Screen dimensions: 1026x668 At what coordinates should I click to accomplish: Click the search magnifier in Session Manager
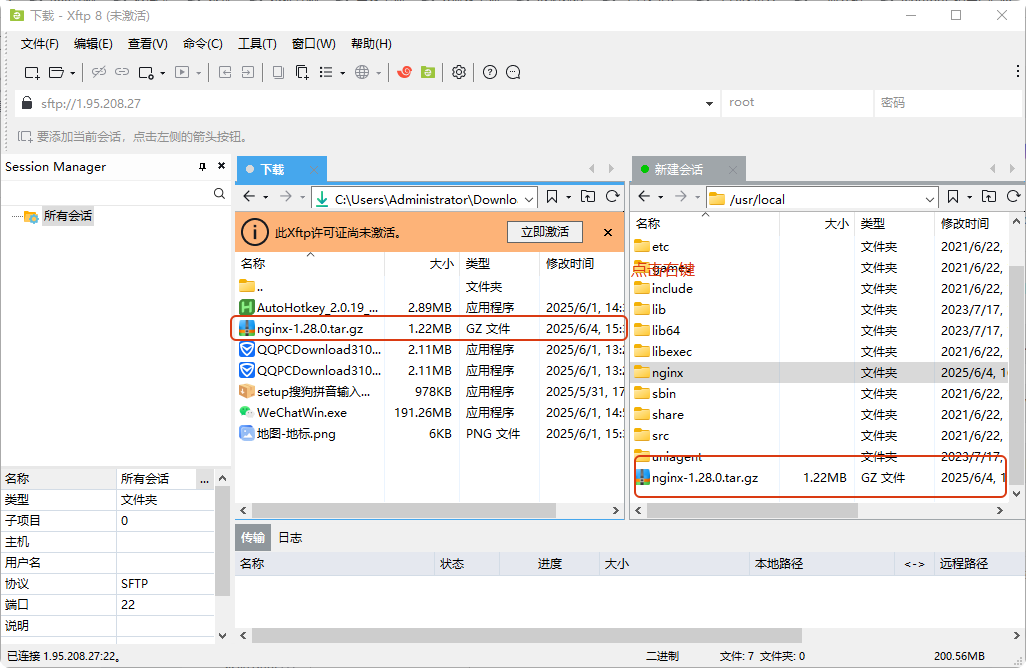[x=219, y=194]
